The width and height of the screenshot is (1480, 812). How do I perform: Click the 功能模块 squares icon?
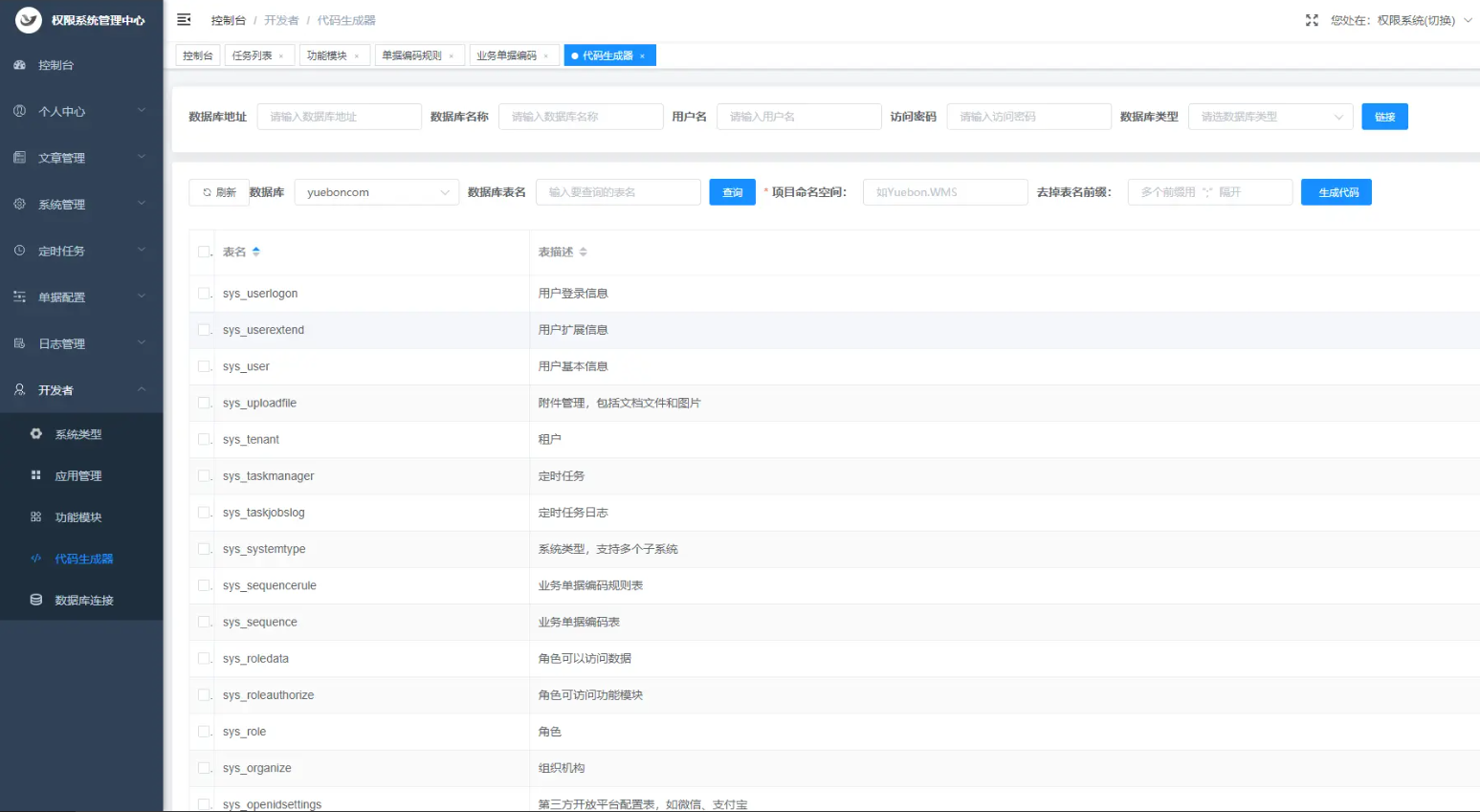pyautogui.click(x=36, y=516)
